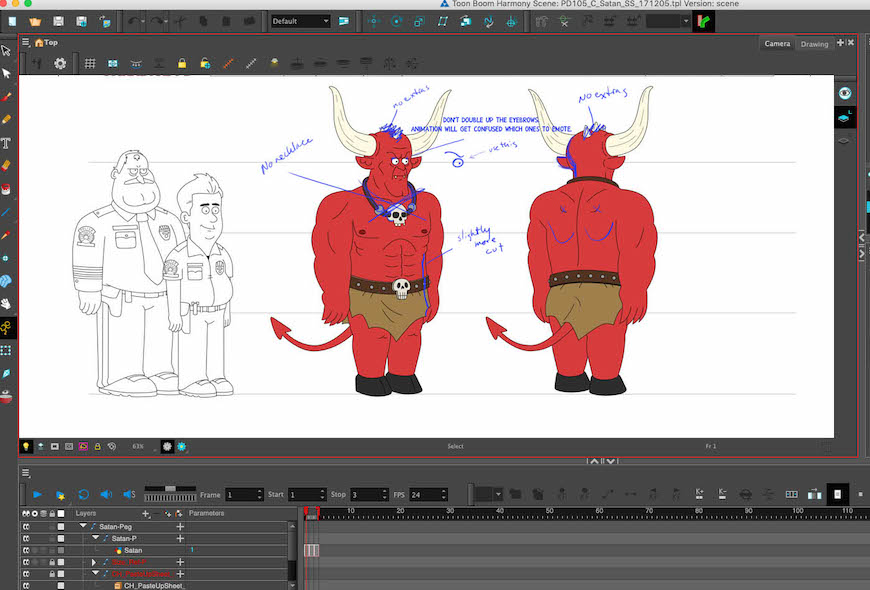Select the Brush tool in left toolbar
Image resolution: width=870 pixels, height=590 pixels.
[x=6, y=97]
